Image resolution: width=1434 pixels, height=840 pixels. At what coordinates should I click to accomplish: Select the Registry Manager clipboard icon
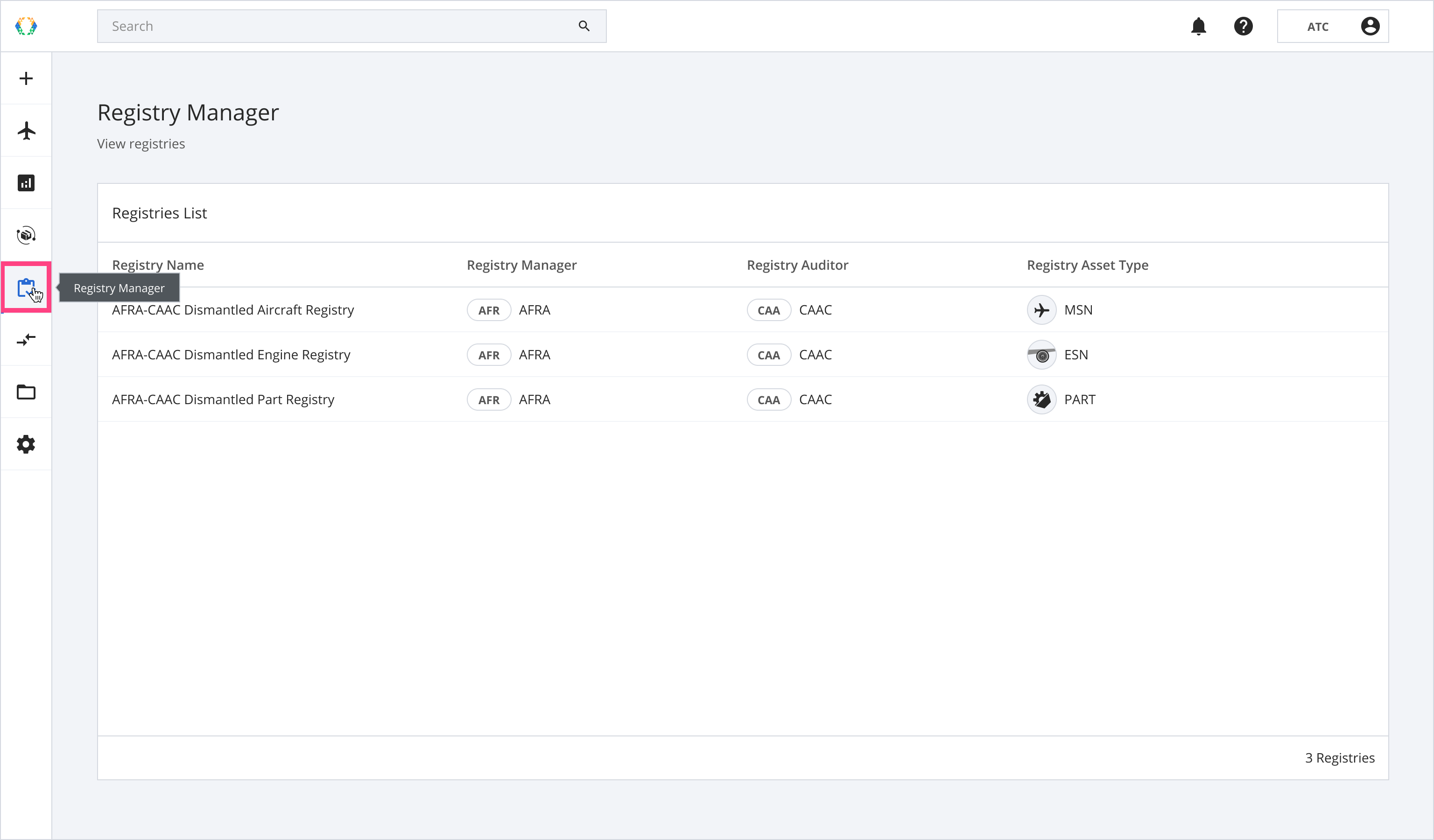pyautogui.click(x=26, y=287)
